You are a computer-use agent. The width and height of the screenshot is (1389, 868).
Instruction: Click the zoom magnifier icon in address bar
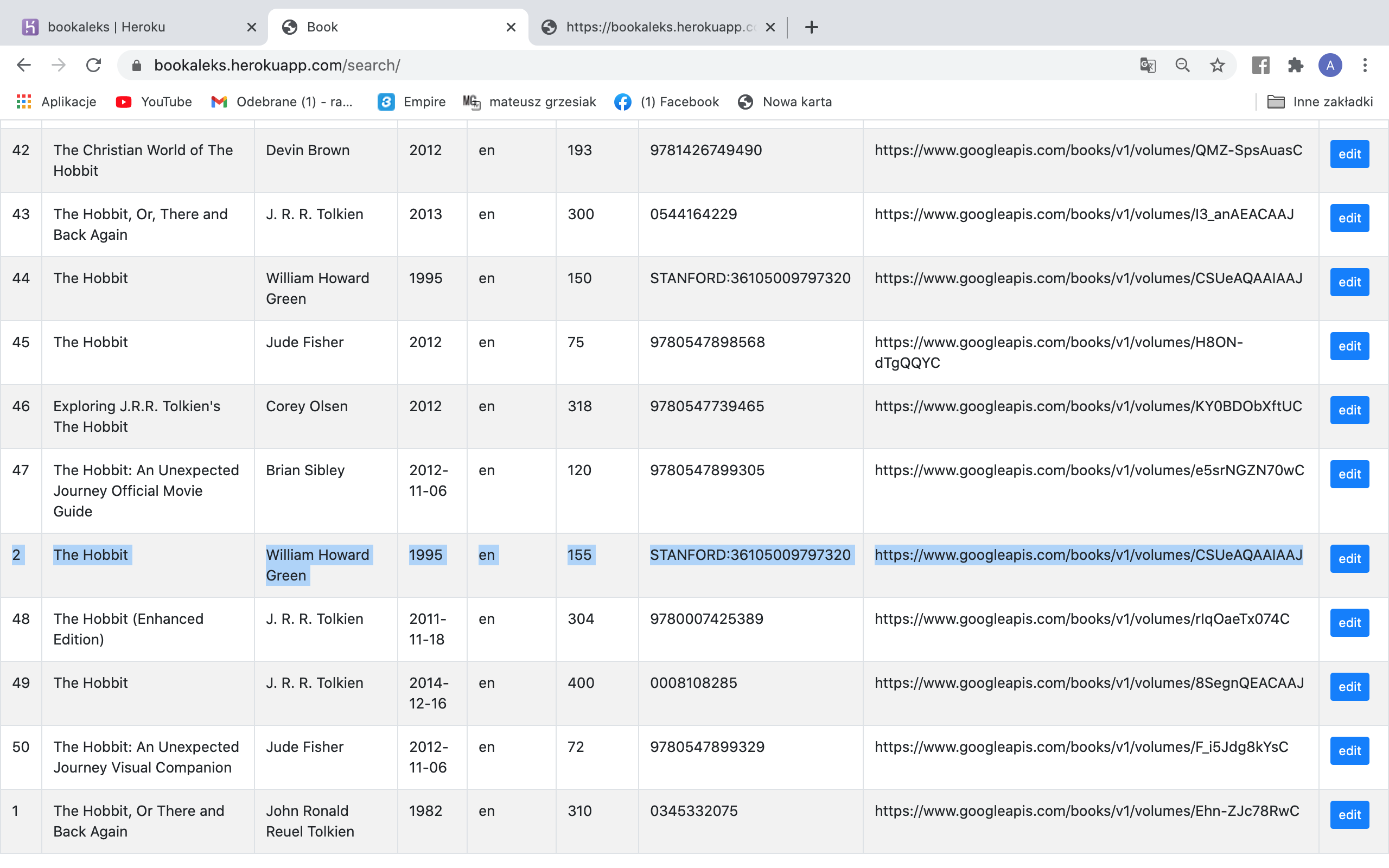pos(1182,65)
